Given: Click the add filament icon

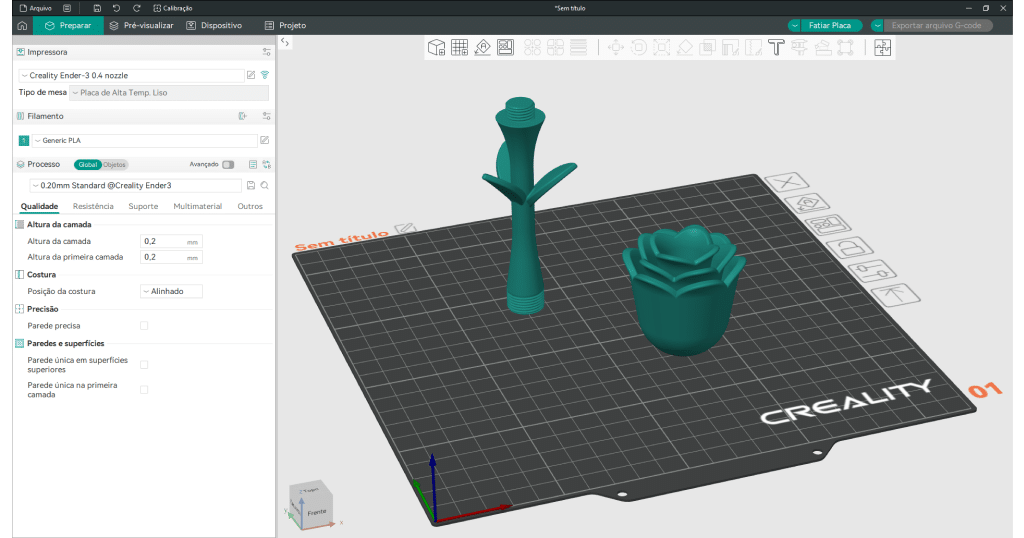Looking at the screenshot, I should (243, 116).
